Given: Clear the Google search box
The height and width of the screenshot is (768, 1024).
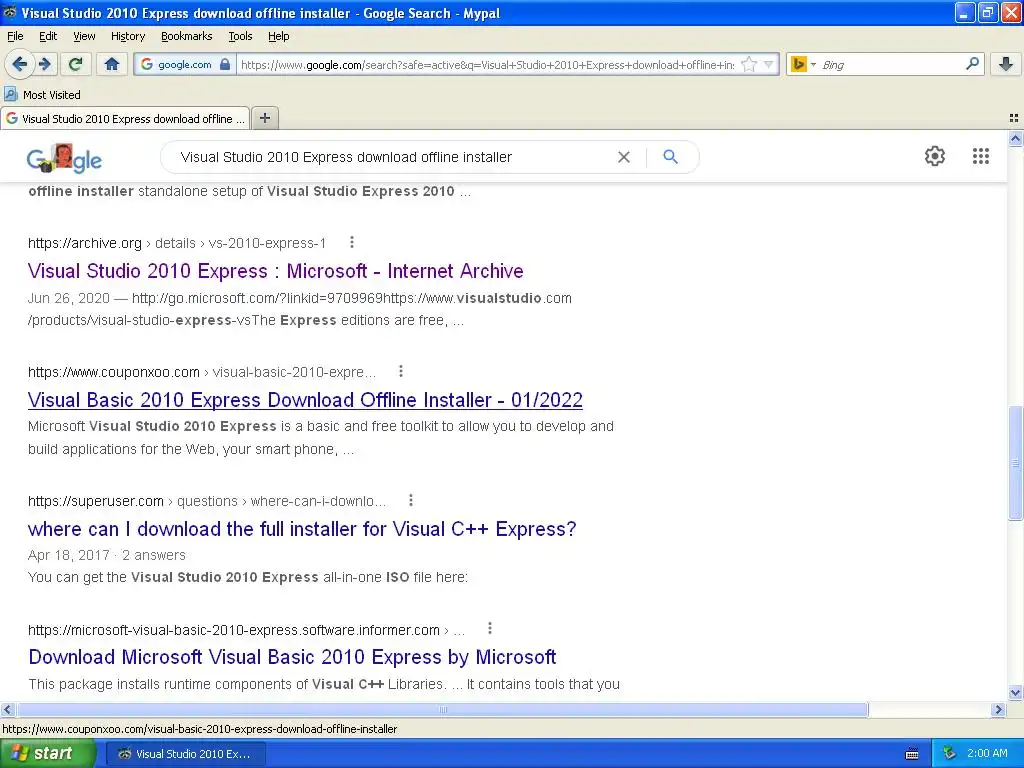Looking at the screenshot, I should coord(624,157).
